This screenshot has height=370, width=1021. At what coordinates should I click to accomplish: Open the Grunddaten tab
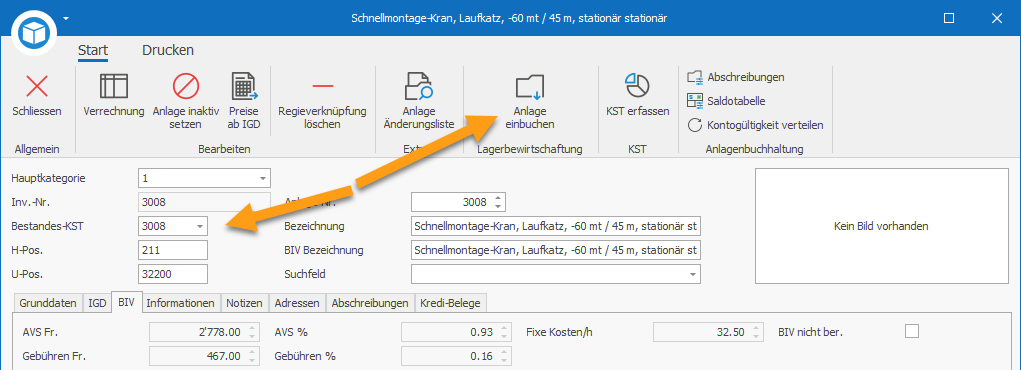[x=48, y=304]
